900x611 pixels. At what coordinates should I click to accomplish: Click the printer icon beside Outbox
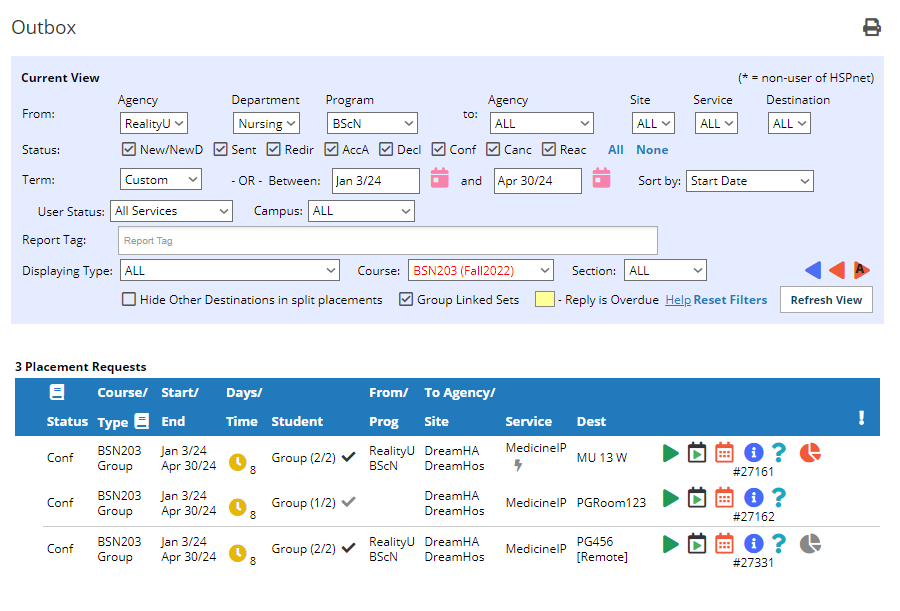(871, 27)
